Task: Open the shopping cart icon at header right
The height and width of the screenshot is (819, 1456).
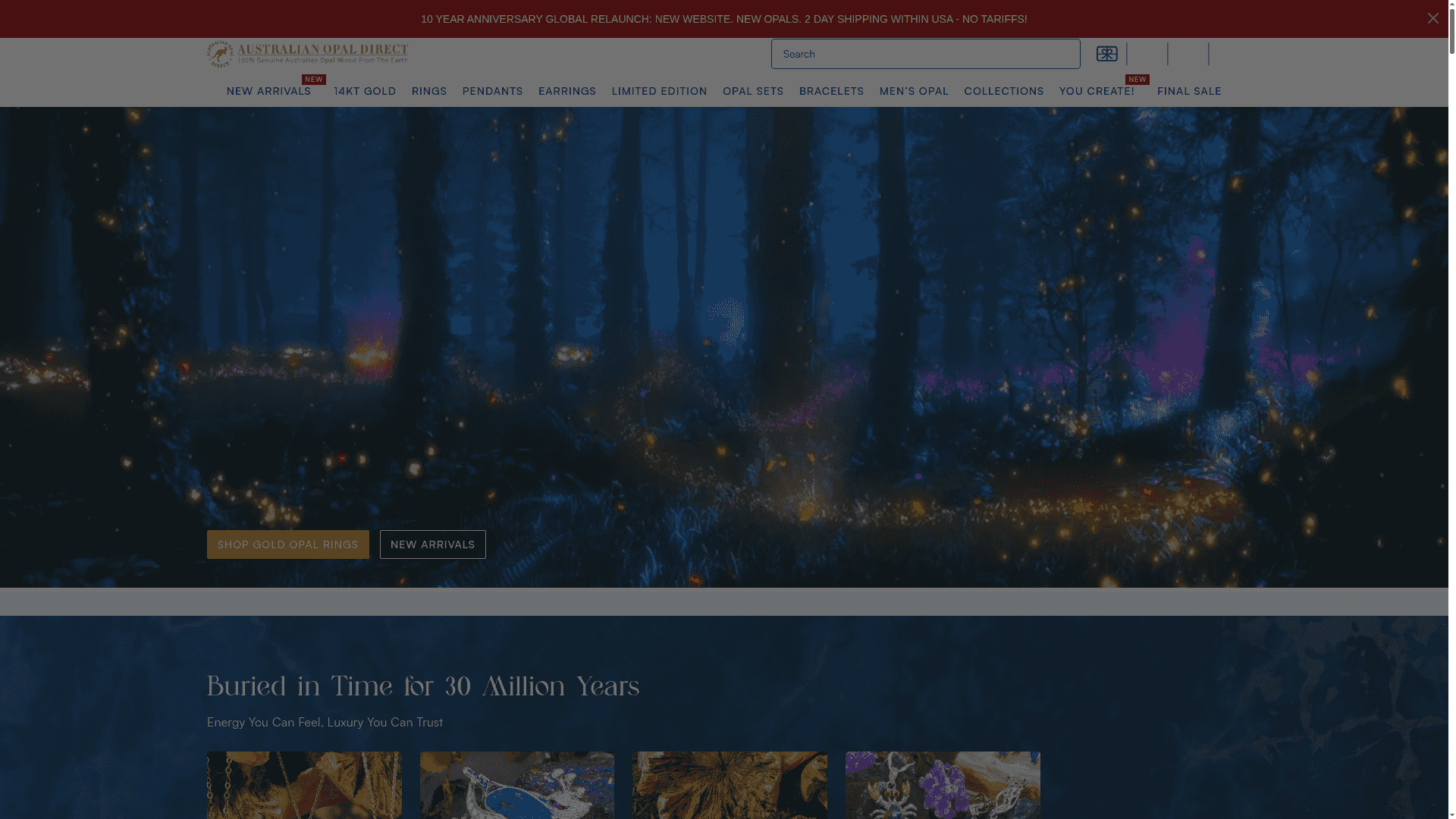Action: pos(1189,54)
